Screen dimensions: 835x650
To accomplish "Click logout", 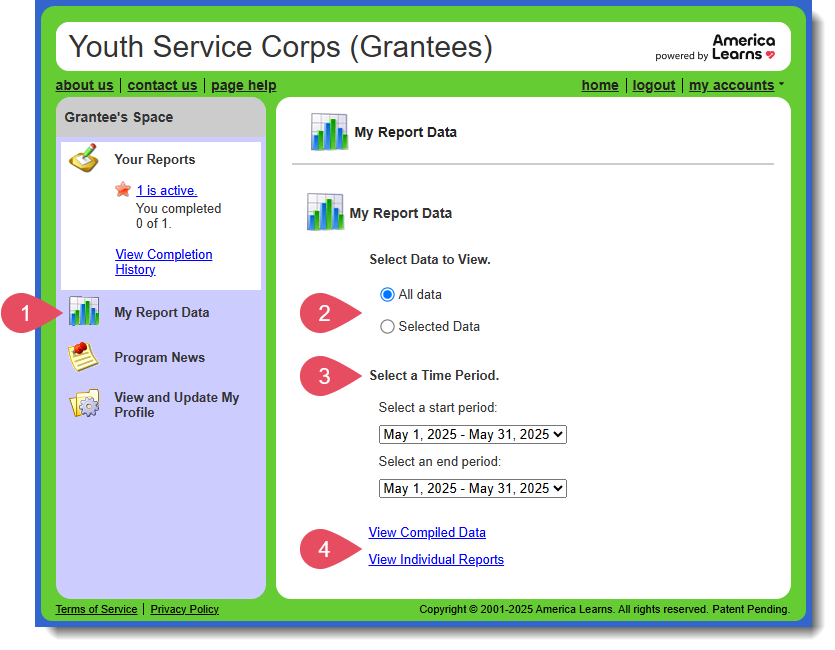I will tap(653, 85).
